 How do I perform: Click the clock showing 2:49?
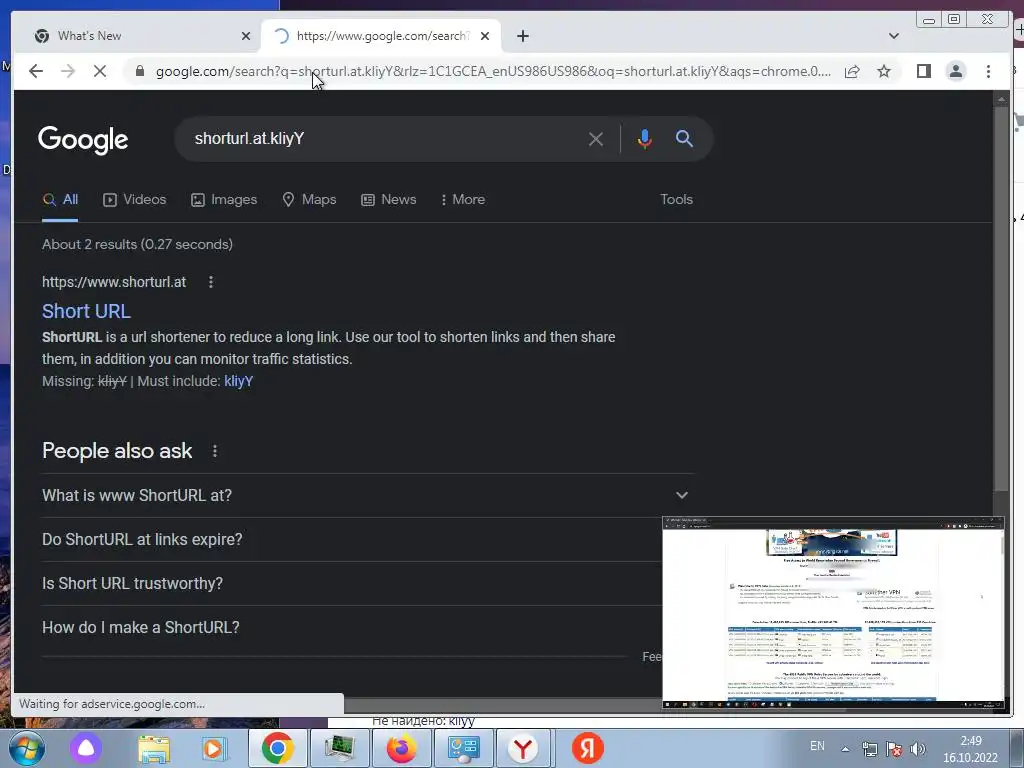click(970, 741)
